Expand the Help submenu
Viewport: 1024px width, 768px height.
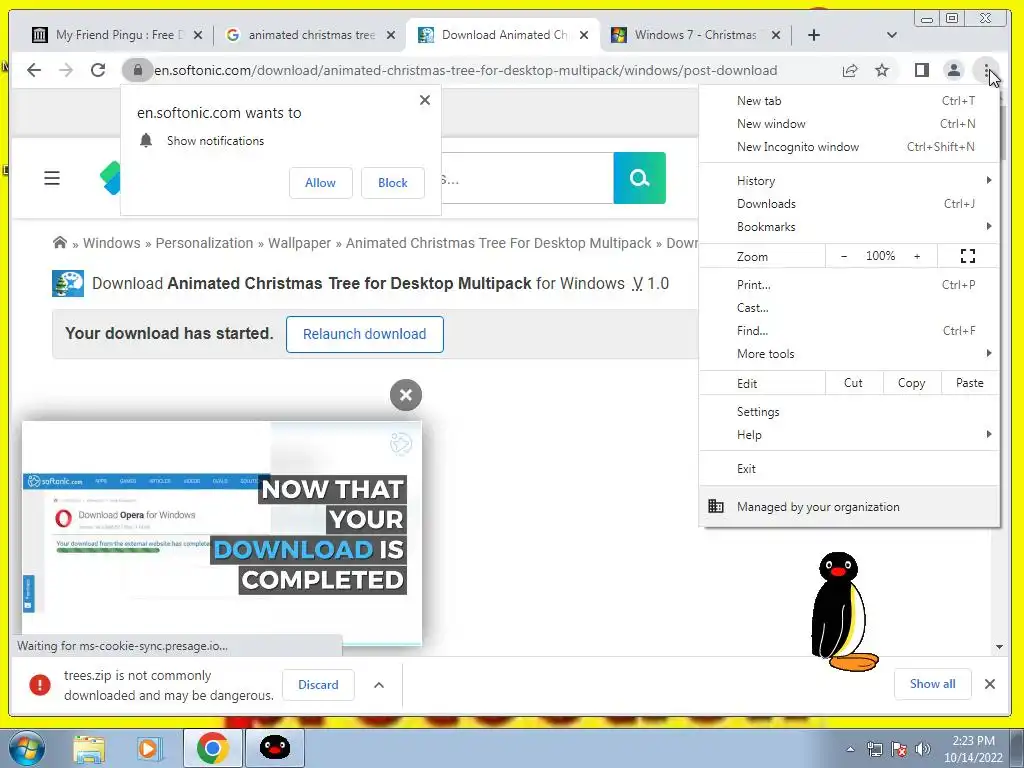849,435
